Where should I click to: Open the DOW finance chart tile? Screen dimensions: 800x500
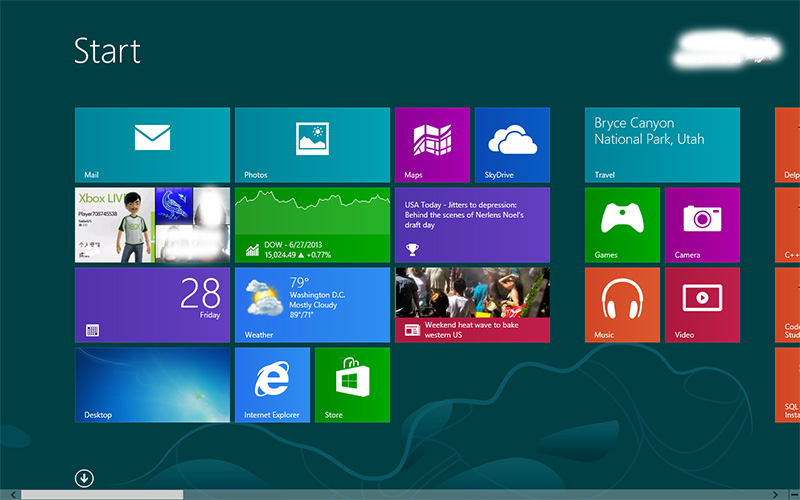click(312, 224)
